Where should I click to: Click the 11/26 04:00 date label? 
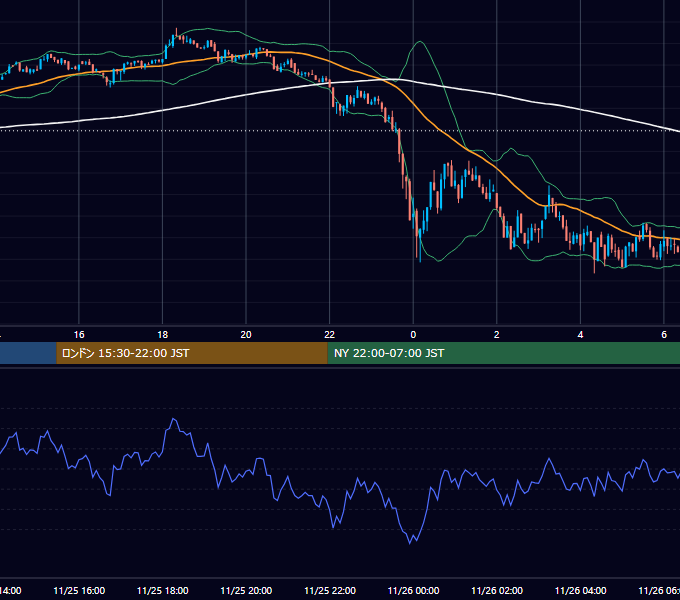coord(581,590)
